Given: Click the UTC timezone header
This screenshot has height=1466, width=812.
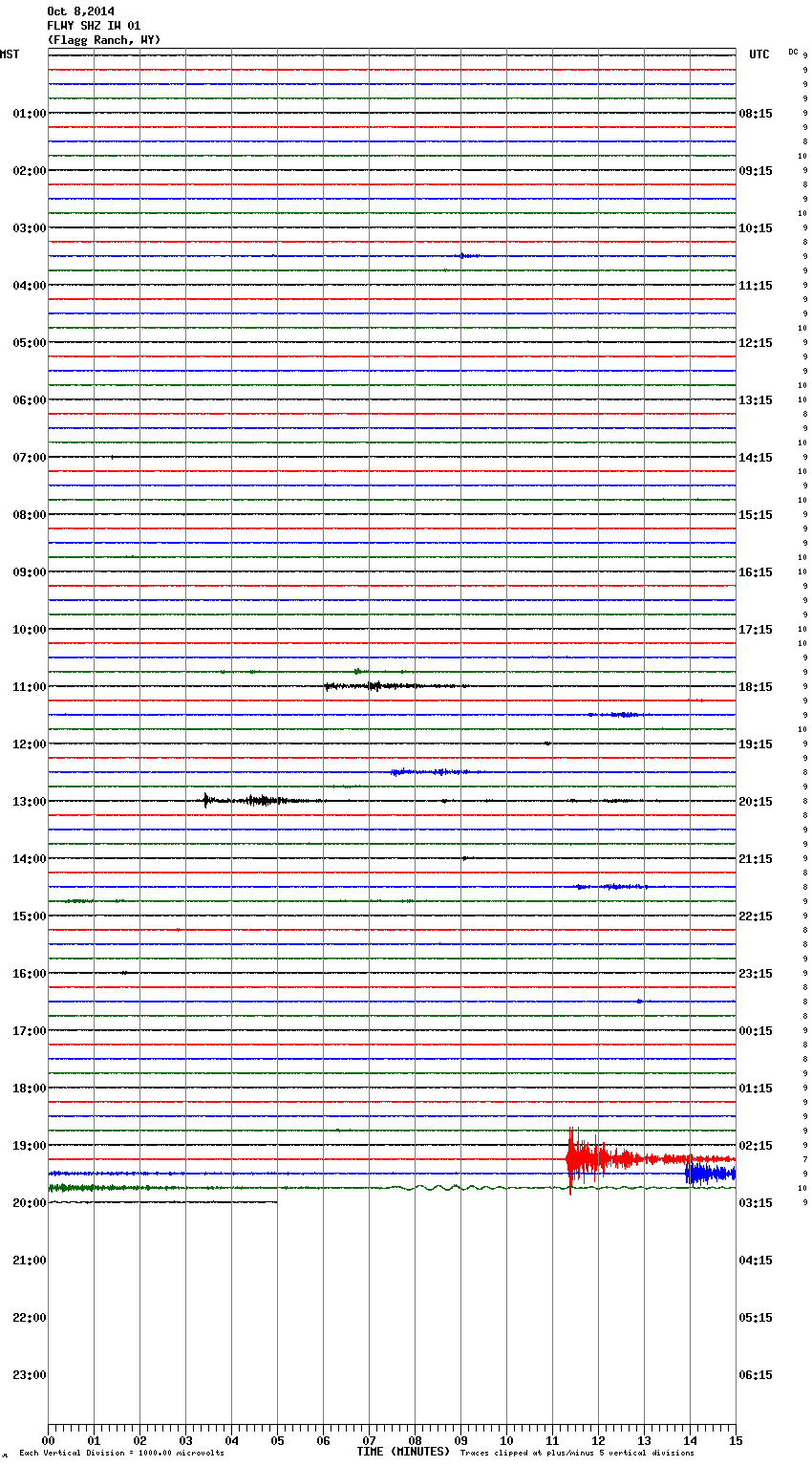Looking at the screenshot, I should (759, 54).
